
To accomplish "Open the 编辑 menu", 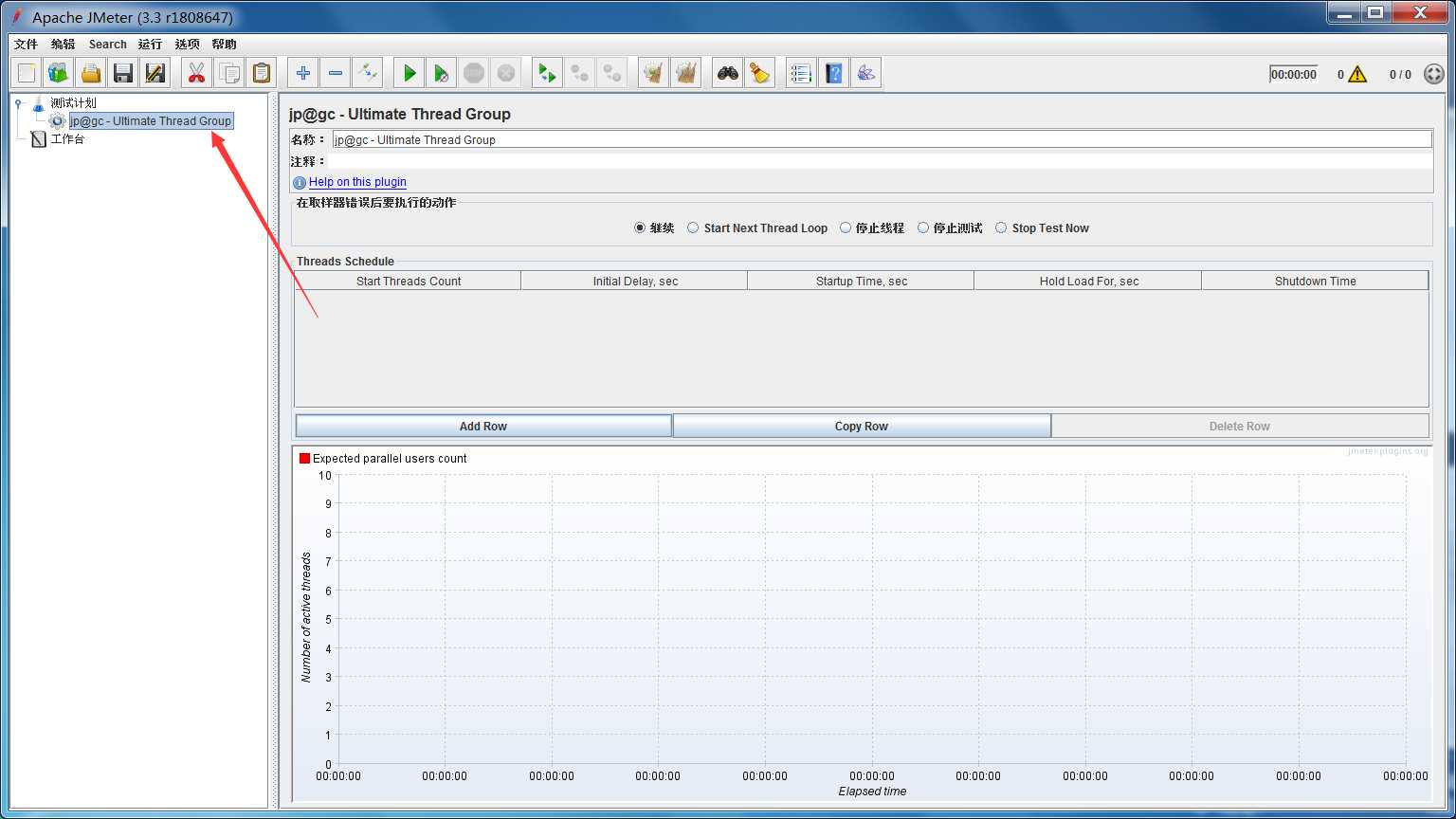I will coord(64,44).
